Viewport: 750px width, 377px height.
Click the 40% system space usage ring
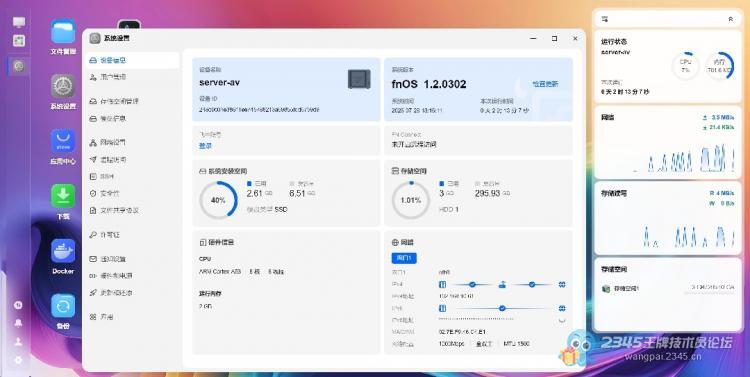(218, 200)
